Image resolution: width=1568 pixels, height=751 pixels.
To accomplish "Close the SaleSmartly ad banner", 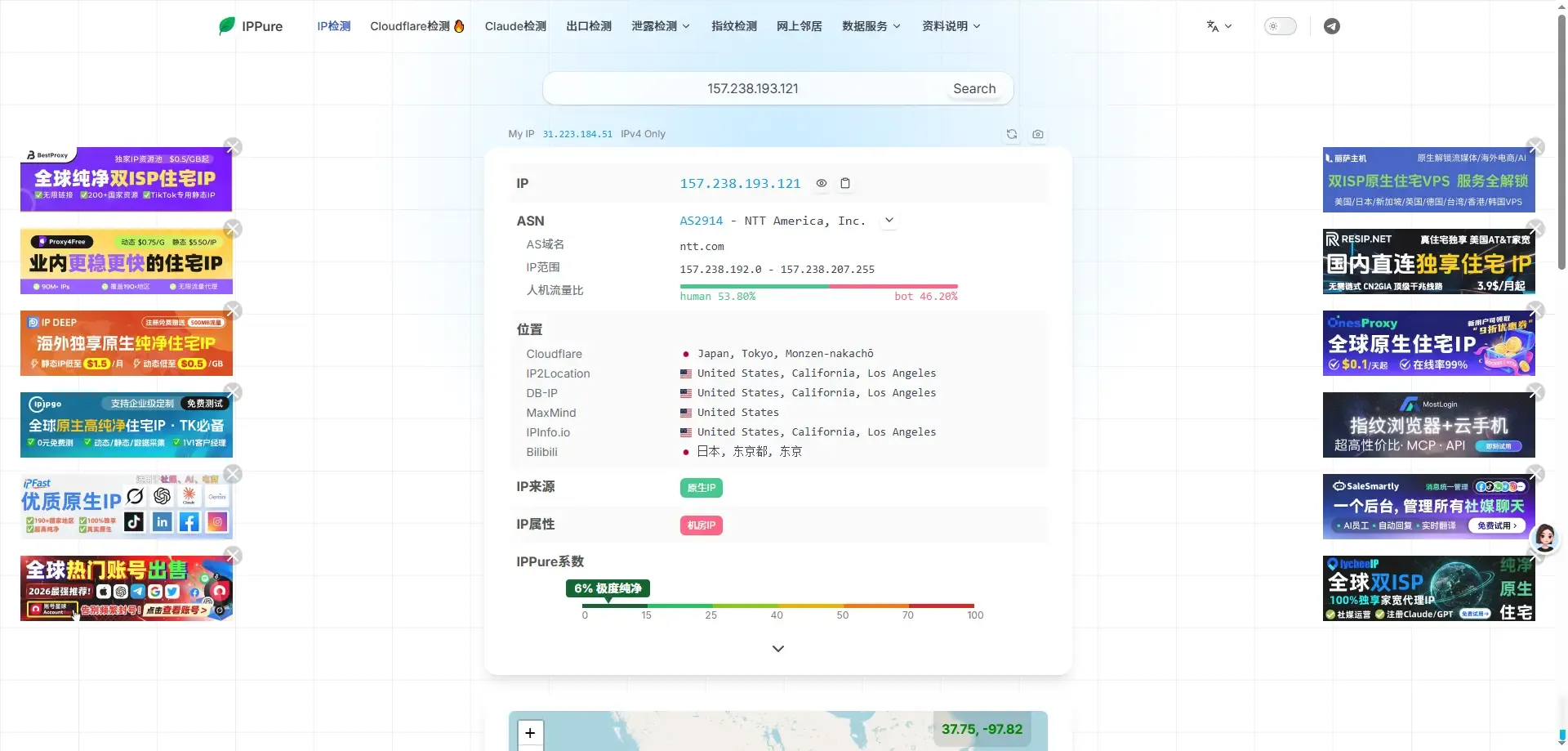I will pyautogui.click(x=1535, y=474).
